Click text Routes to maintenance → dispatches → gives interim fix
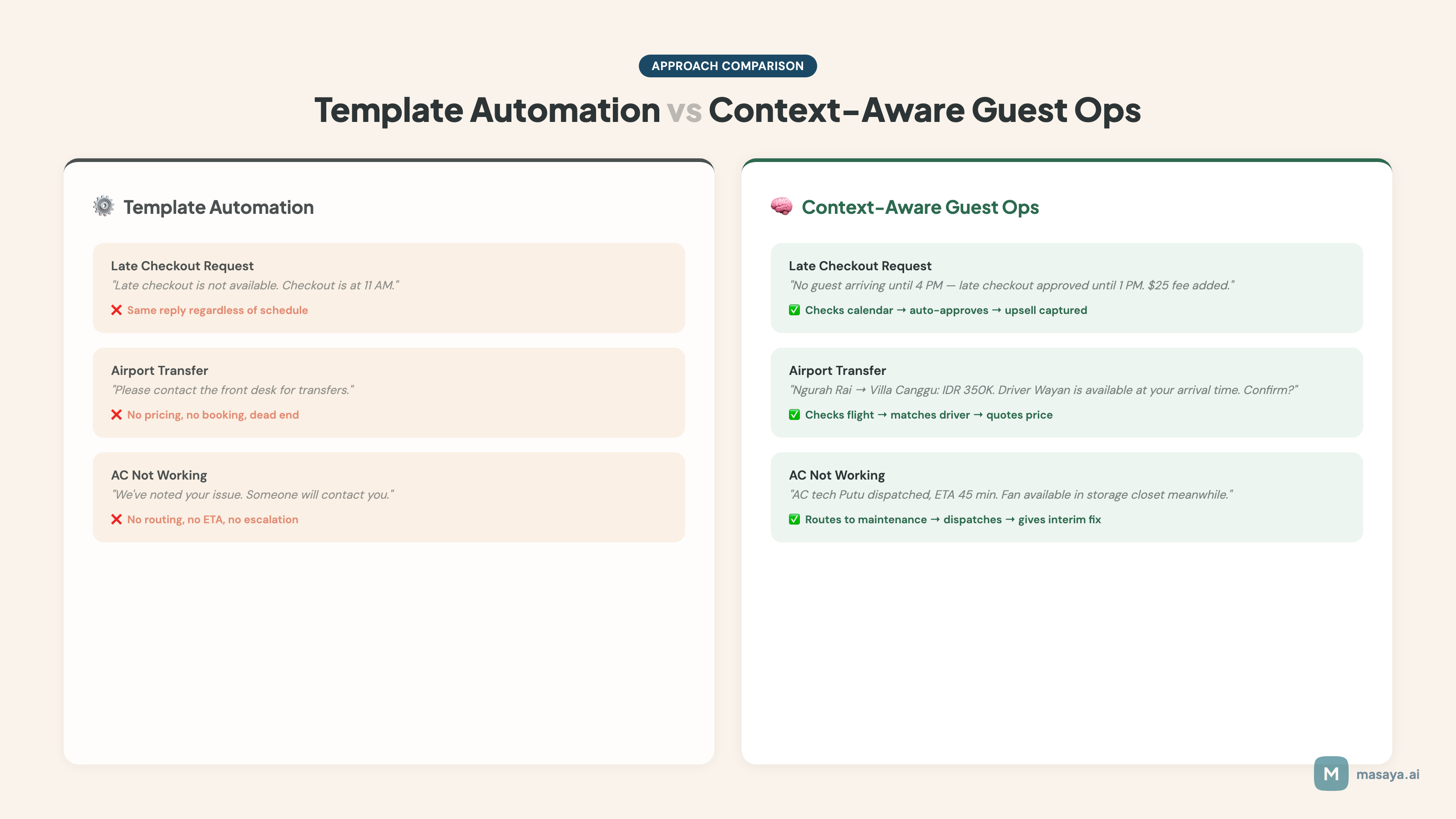 [x=953, y=519]
